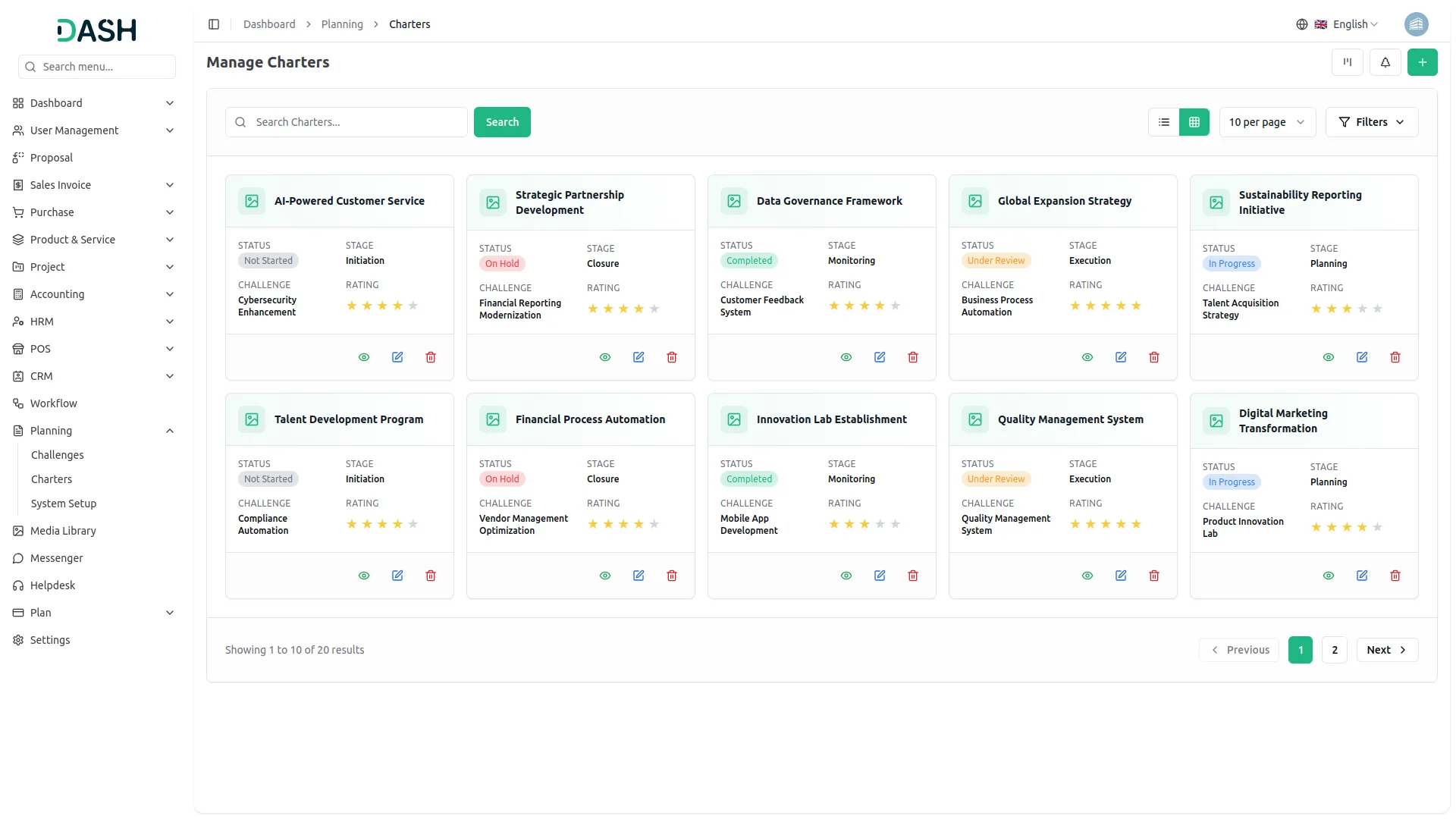Go to the Next results page

[x=1386, y=650]
